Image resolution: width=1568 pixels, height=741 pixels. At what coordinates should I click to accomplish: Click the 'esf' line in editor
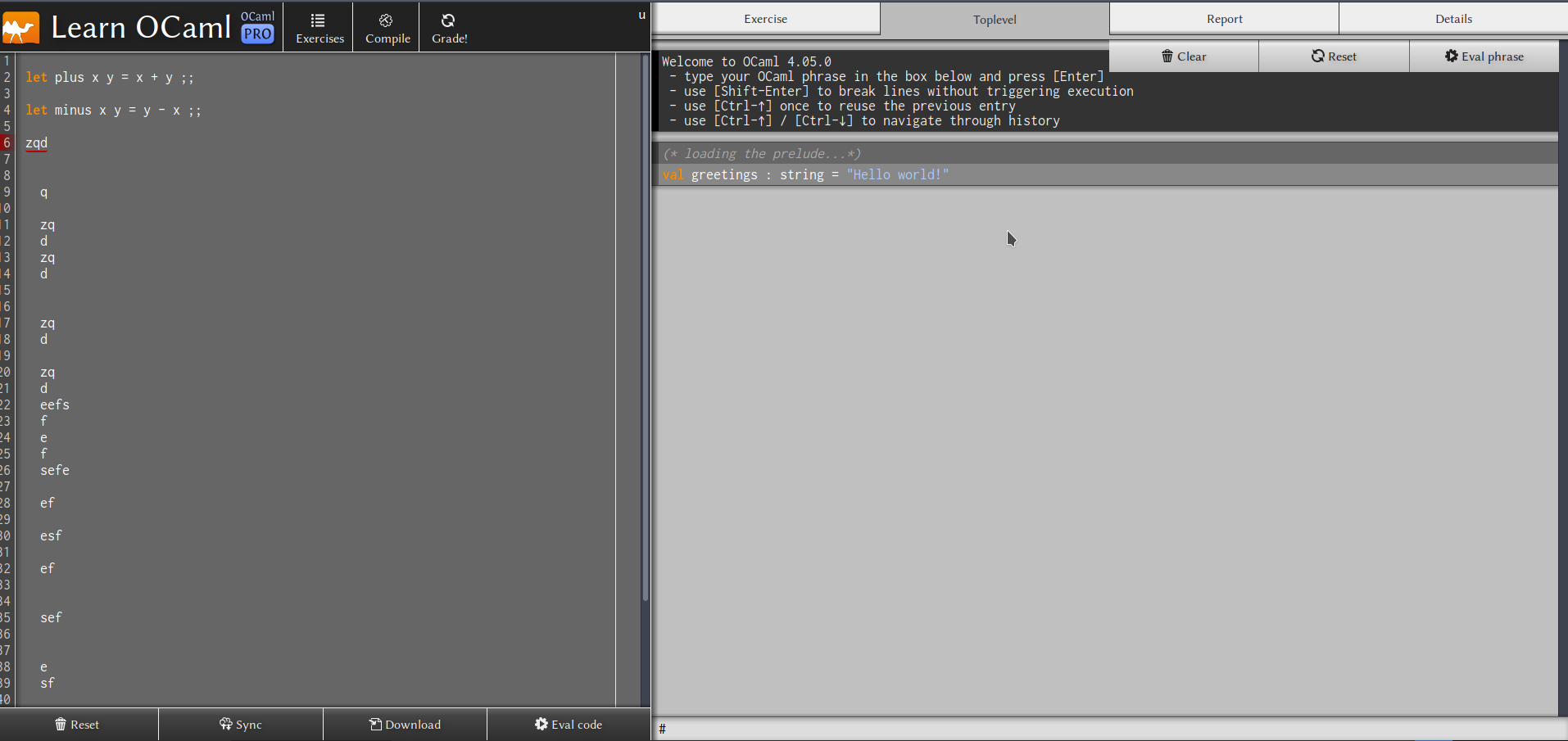[51, 535]
